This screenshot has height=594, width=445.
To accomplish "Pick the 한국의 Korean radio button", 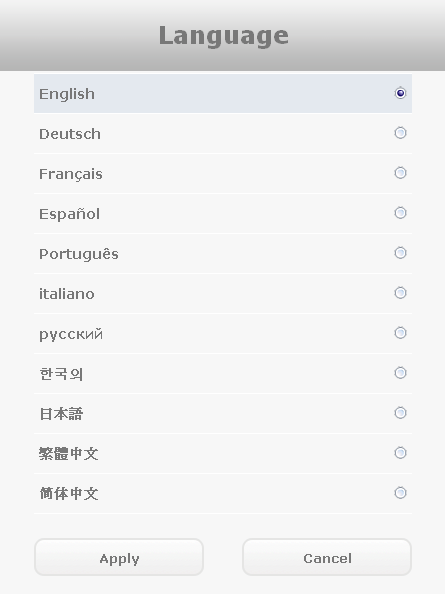I will (400, 373).
